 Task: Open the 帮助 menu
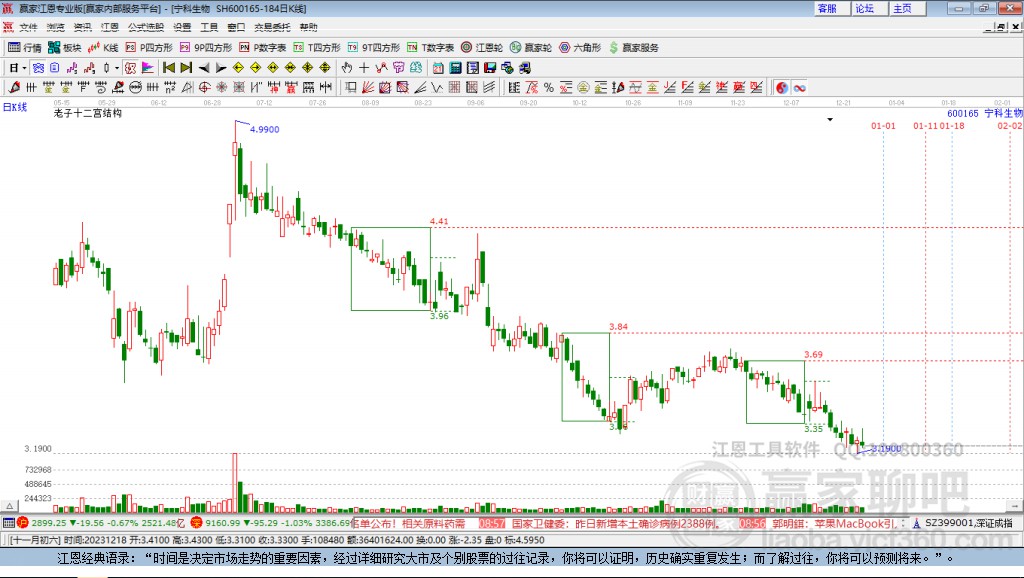coord(308,27)
